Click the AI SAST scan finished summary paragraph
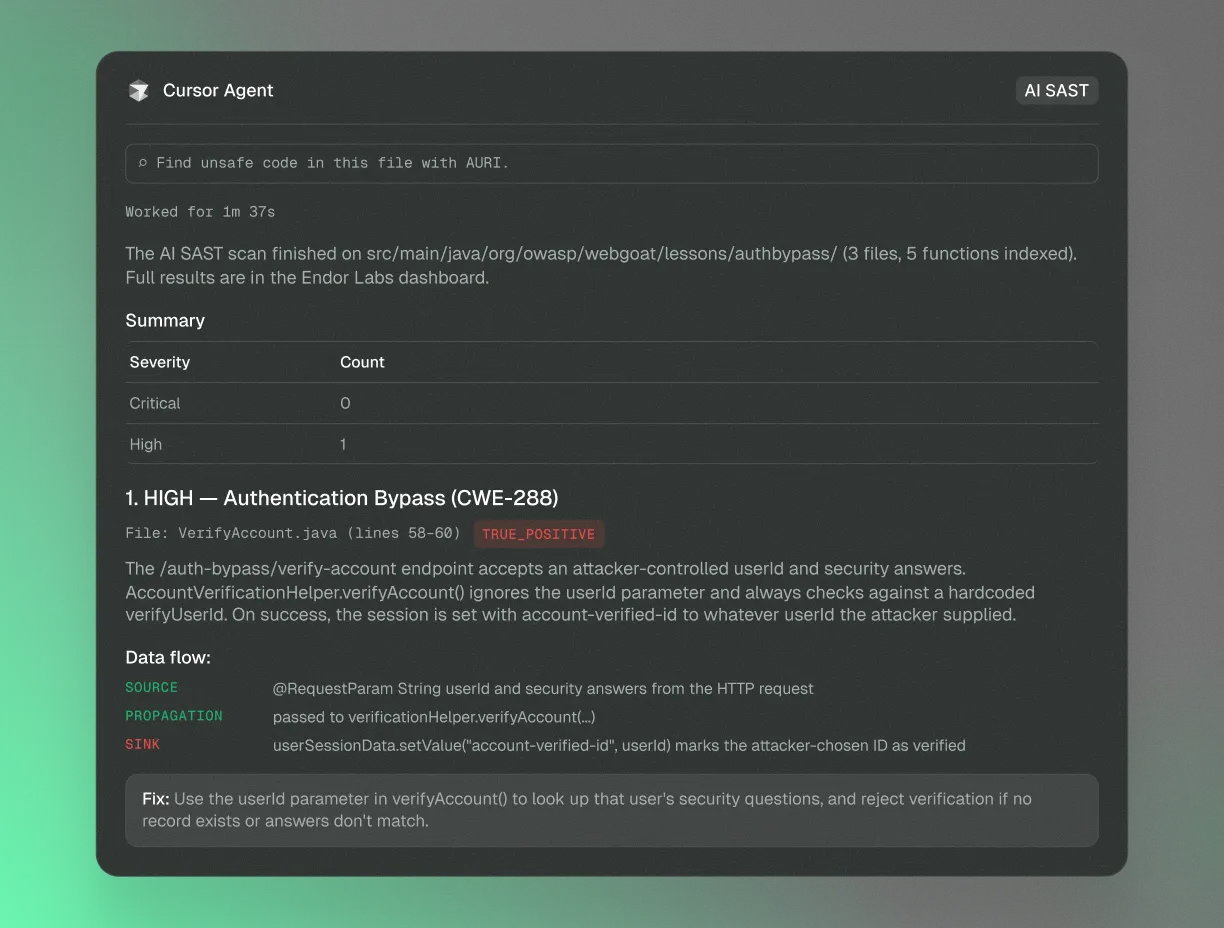1224x928 pixels. (601, 265)
